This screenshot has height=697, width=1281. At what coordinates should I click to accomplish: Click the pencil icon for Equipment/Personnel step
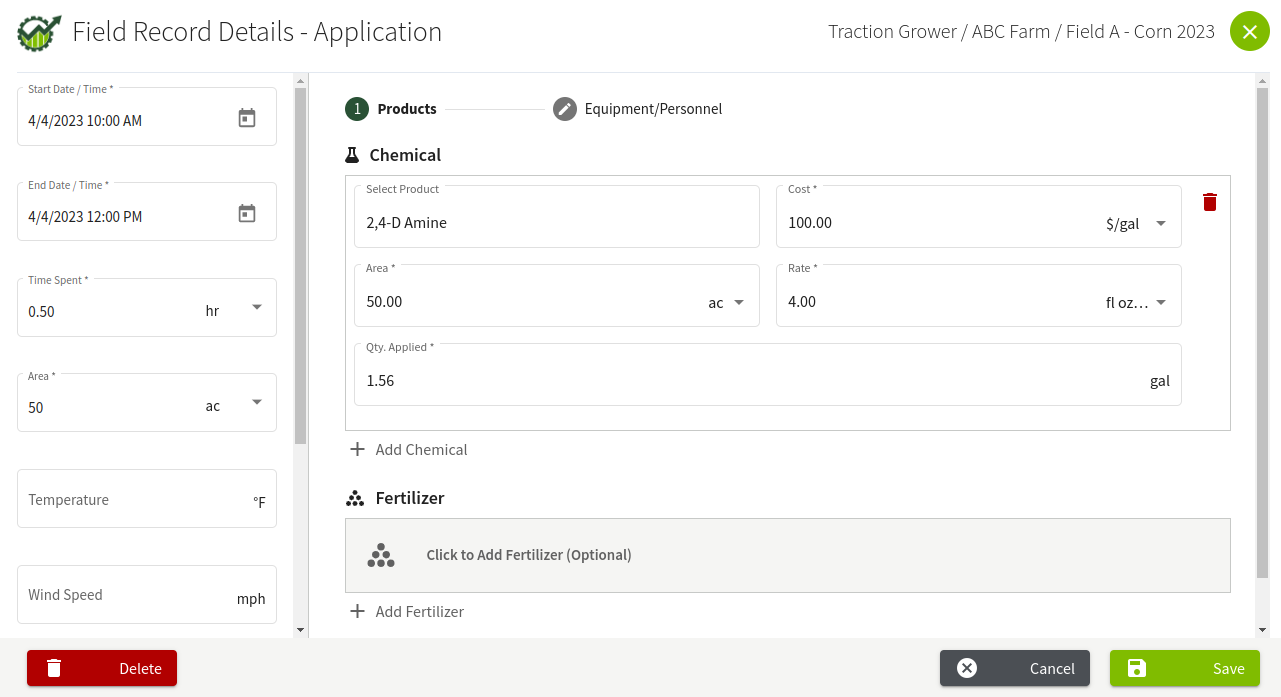pos(565,109)
